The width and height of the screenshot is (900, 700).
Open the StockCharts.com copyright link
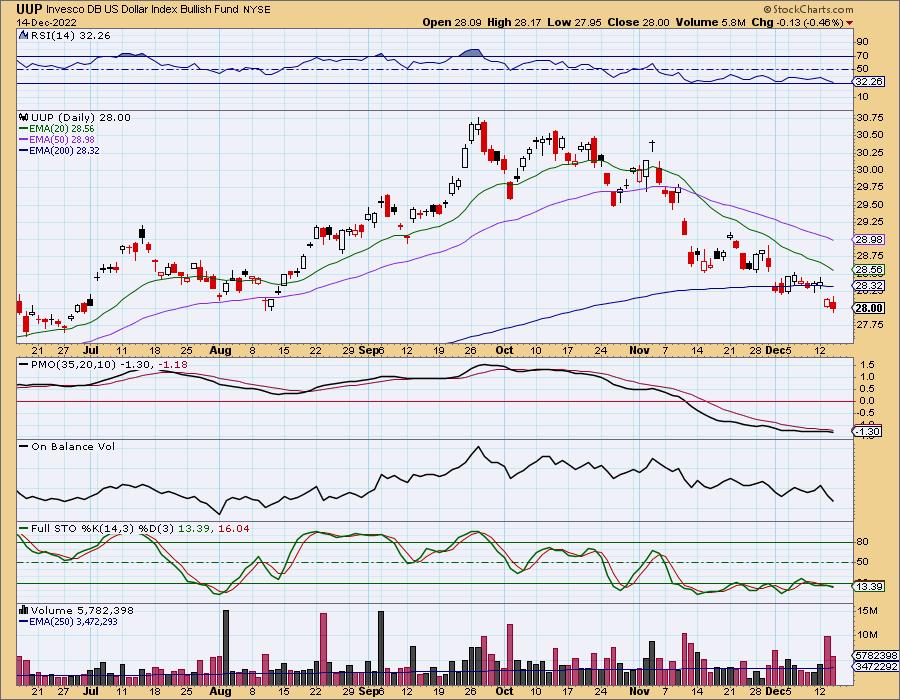coord(808,9)
